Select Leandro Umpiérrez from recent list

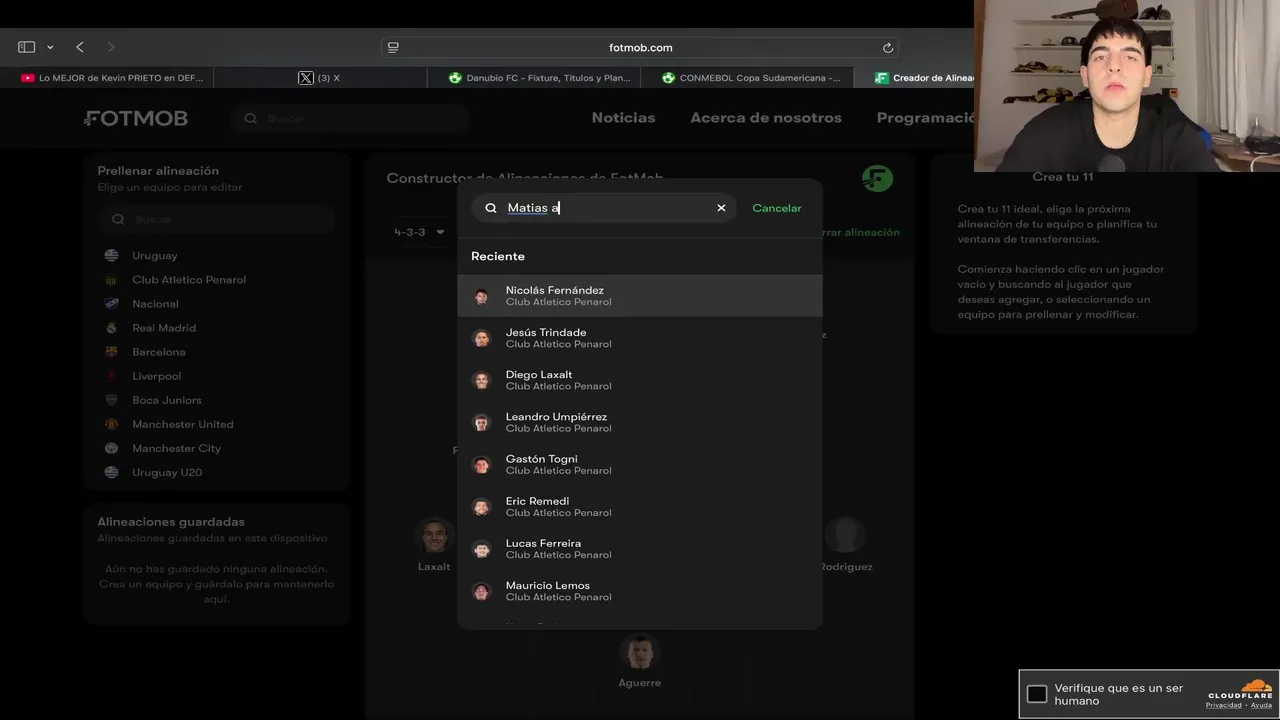(x=640, y=422)
